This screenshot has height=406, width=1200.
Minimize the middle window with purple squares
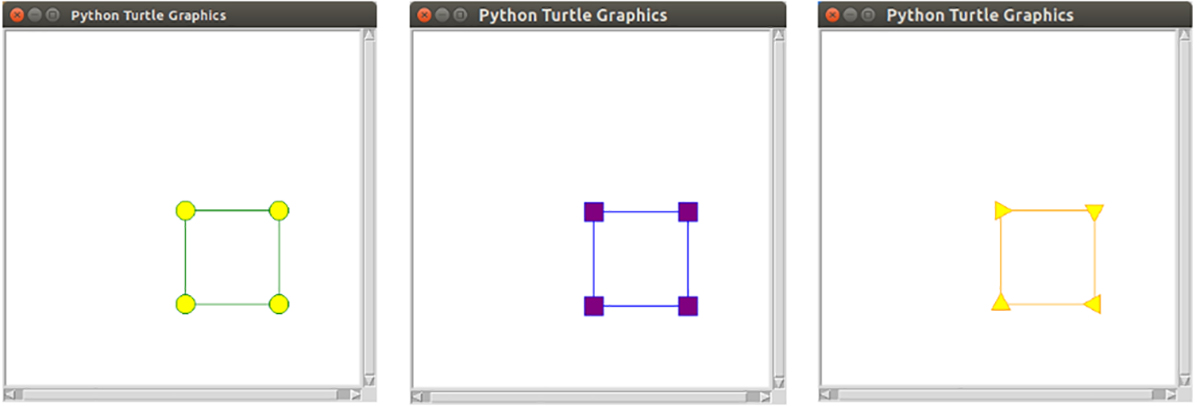tap(443, 15)
